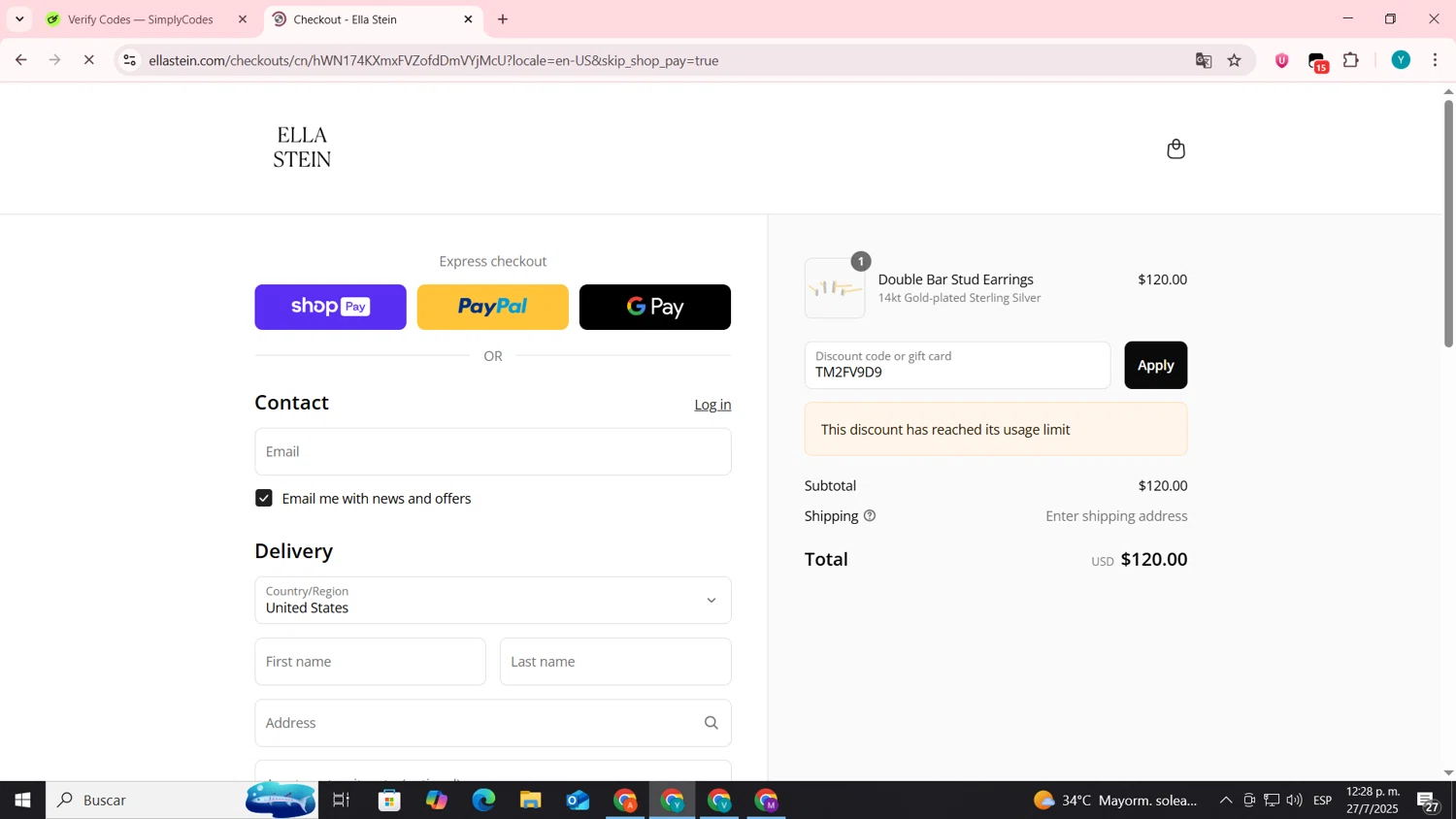Open Google Translate icon in address bar
Screen dimensions: 1456x819
click(1204, 60)
